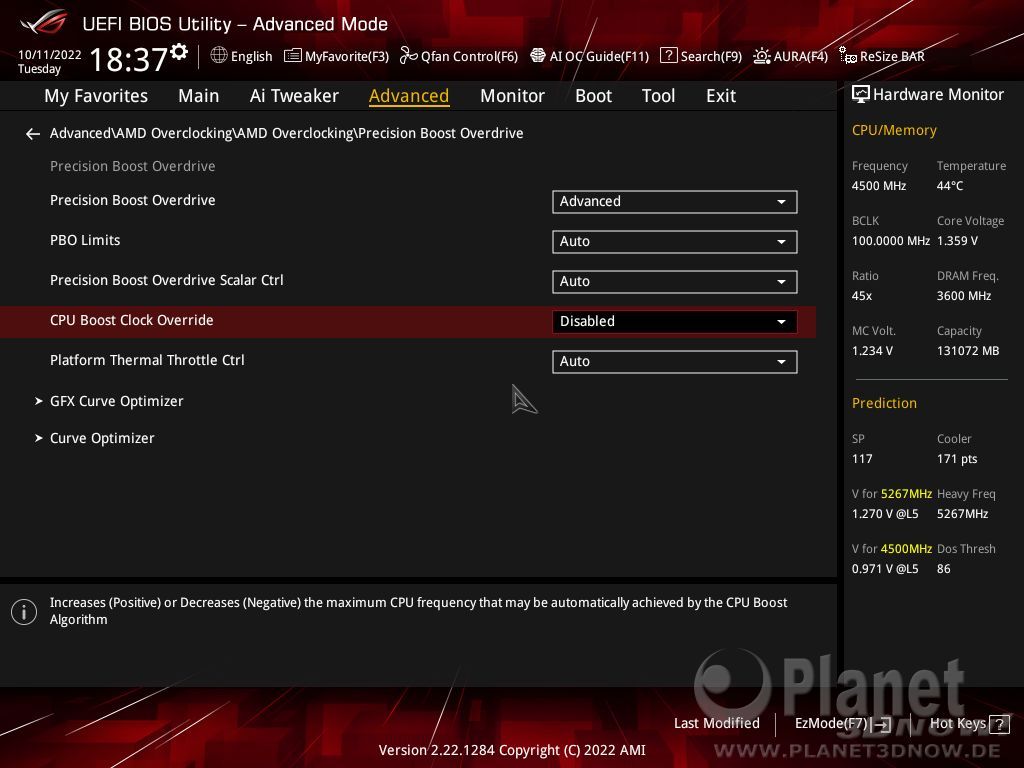Click the ROG logo icon

coord(43,23)
